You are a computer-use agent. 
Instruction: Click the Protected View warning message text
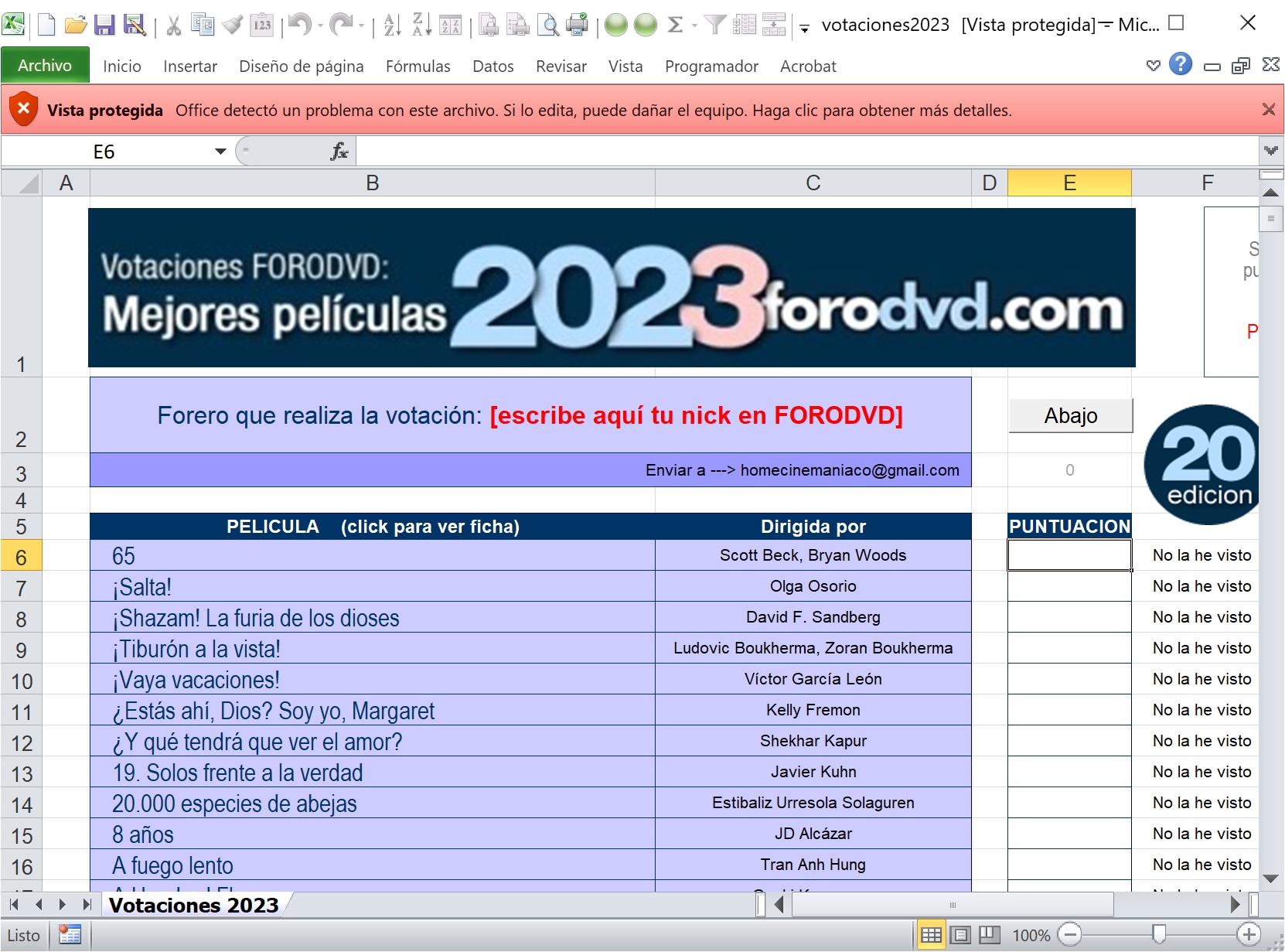[593, 111]
